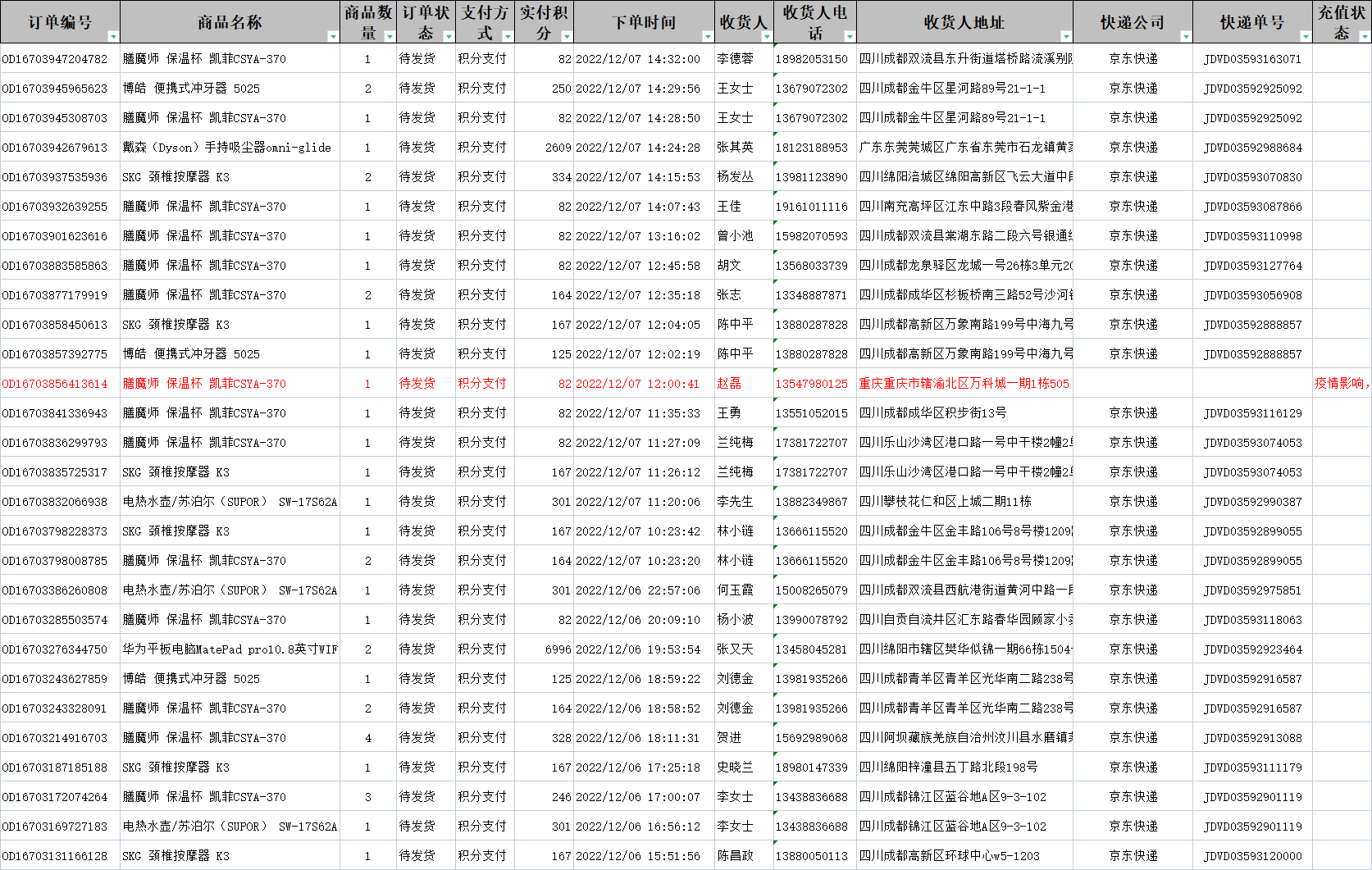
Task: Click recipient name 陈昌政
Action: point(735,856)
